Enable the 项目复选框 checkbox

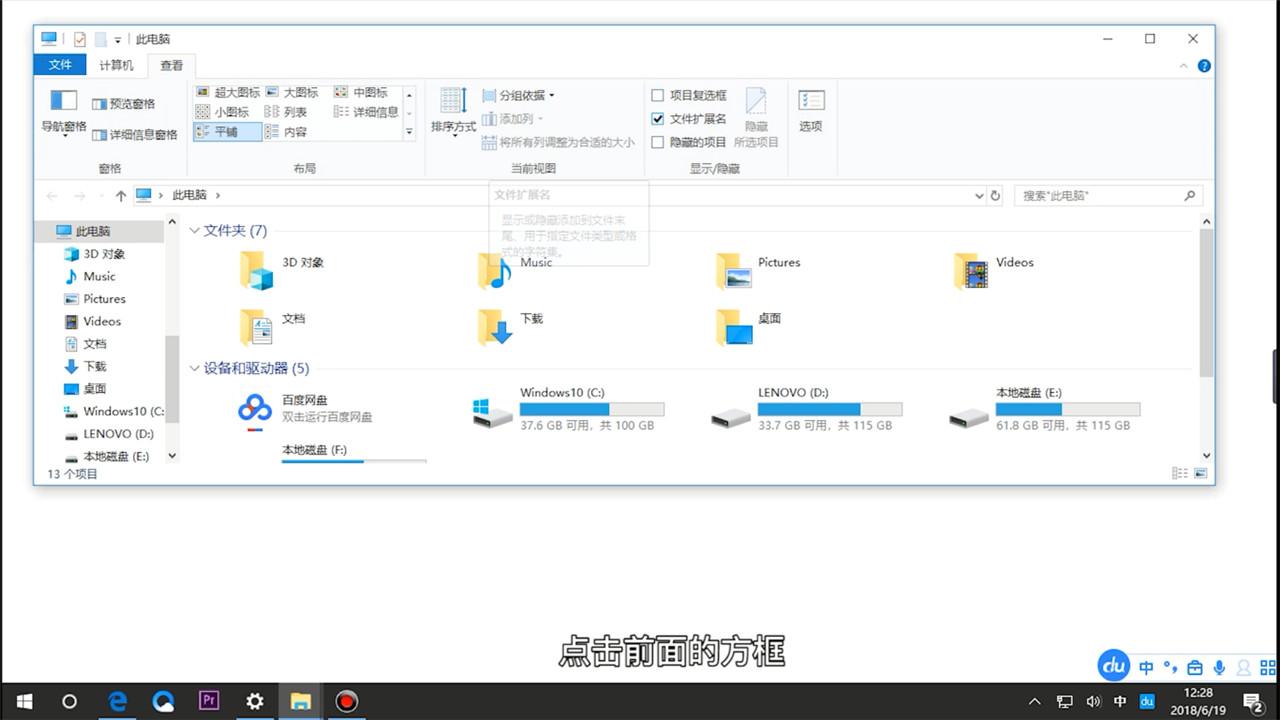[x=658, y=96]
